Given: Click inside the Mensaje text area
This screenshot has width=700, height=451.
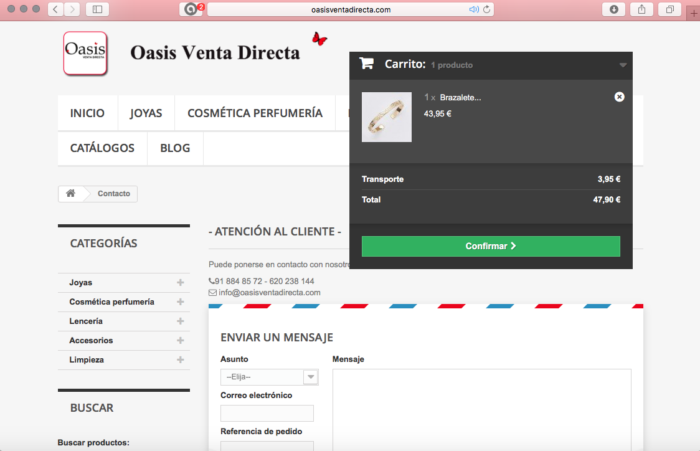Looking at the screenshot, I should coord(482,410).
